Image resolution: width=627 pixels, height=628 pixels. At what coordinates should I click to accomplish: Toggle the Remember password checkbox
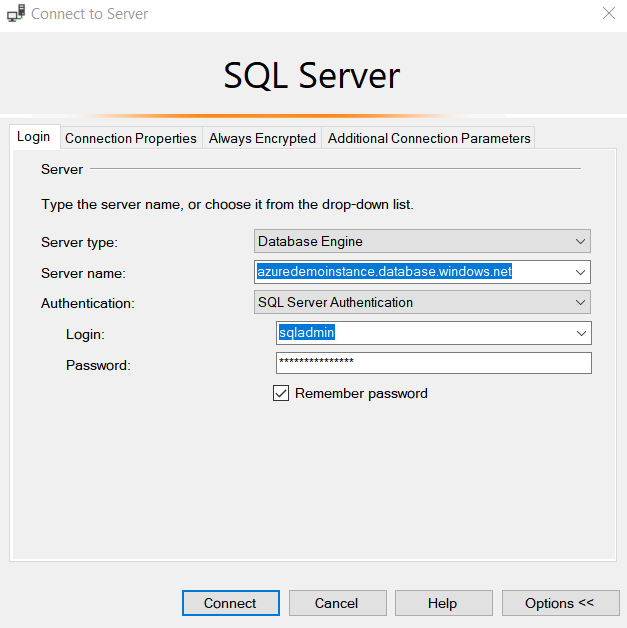coord(281,394)
